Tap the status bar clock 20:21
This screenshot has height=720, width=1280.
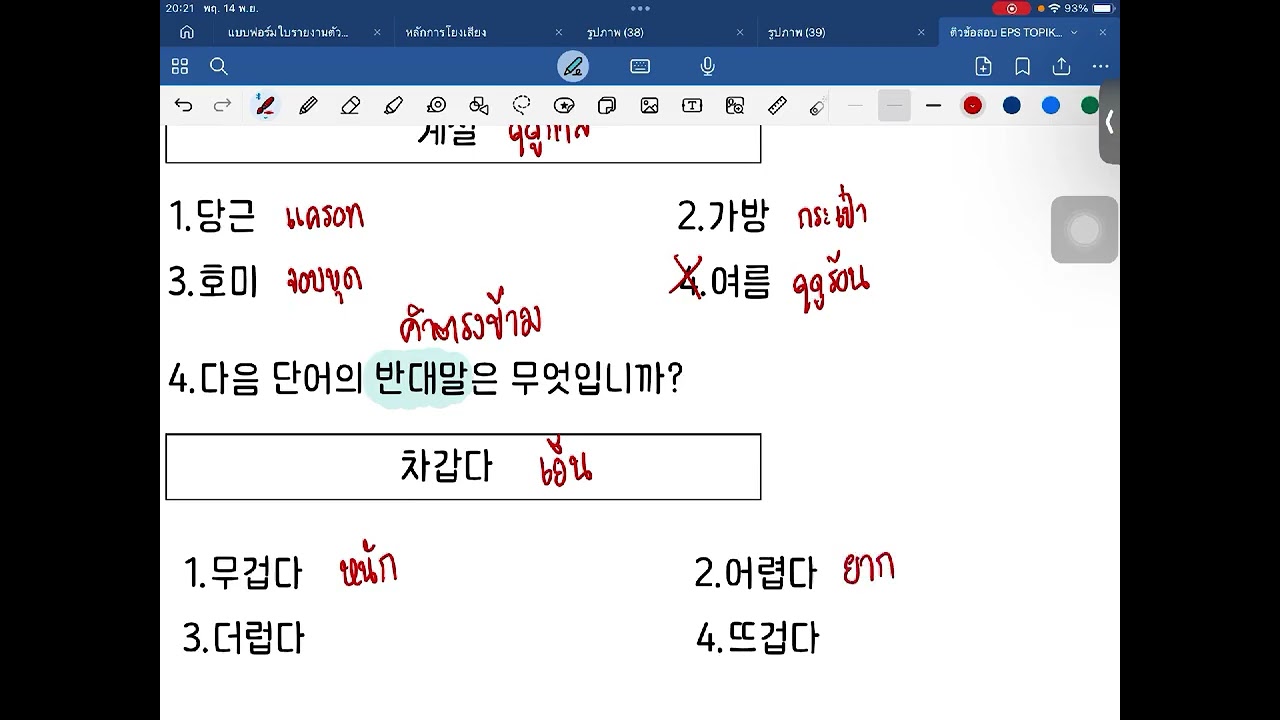tap(180, 8)
